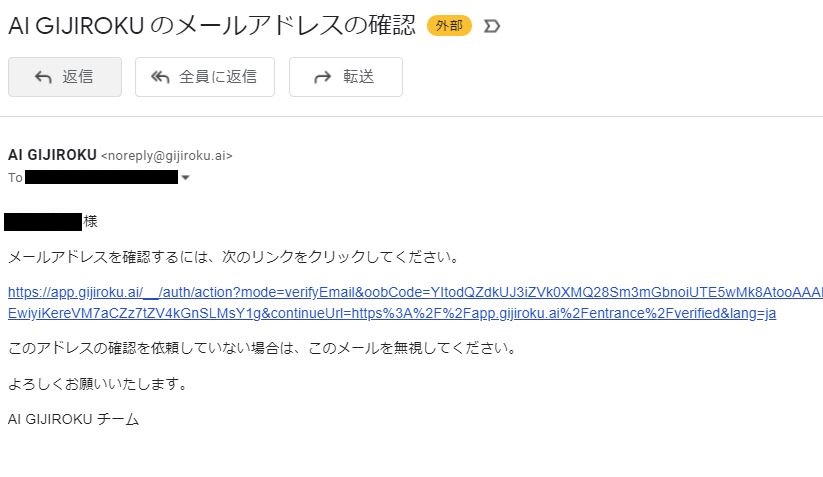The height and width of the screenshot is (477, 823).
Task: Click the double-arrow reply-all icon
Action: [160, 77]
